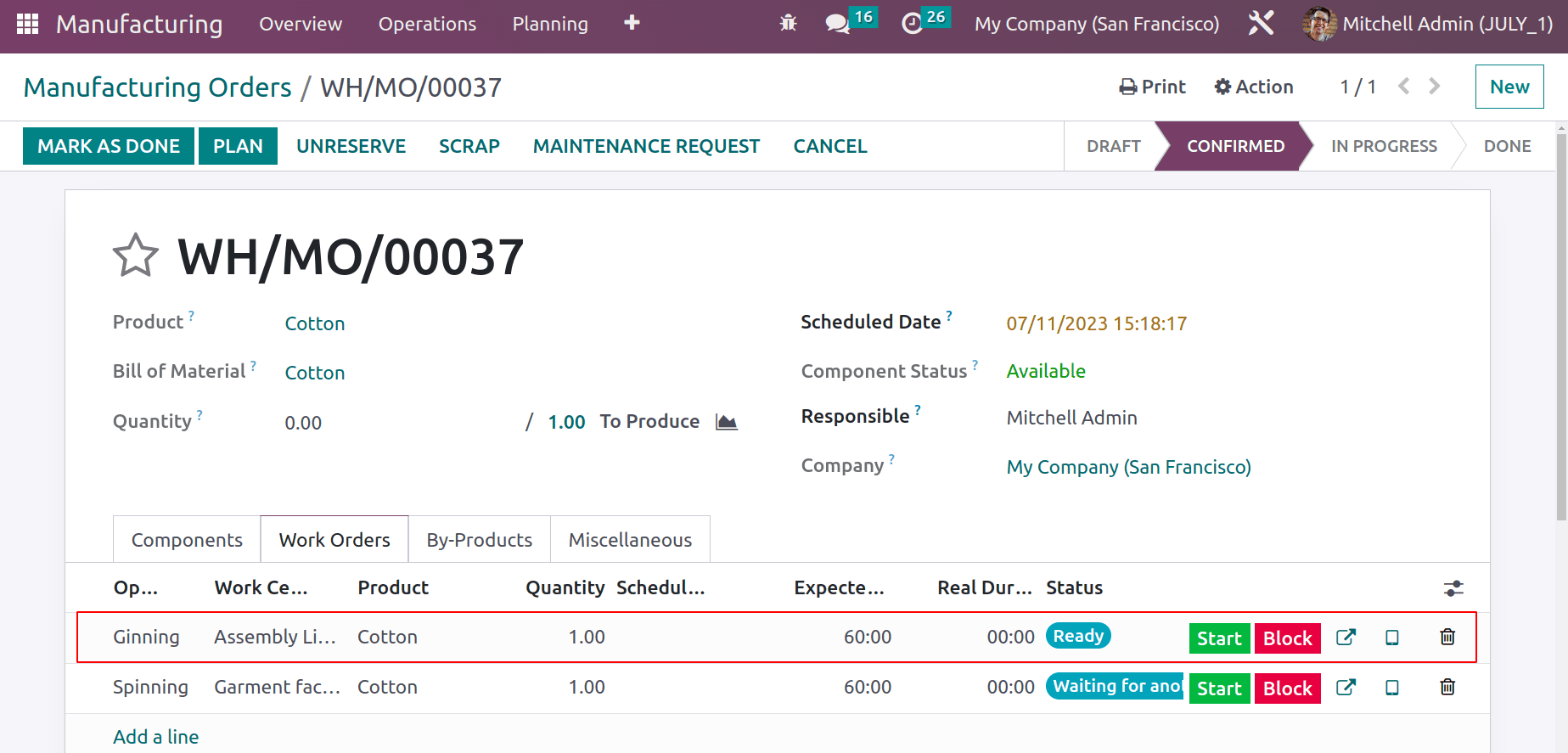Screen dimensions: 1568x753
Task: Open the Operations menu
Action: click(427, 24)
